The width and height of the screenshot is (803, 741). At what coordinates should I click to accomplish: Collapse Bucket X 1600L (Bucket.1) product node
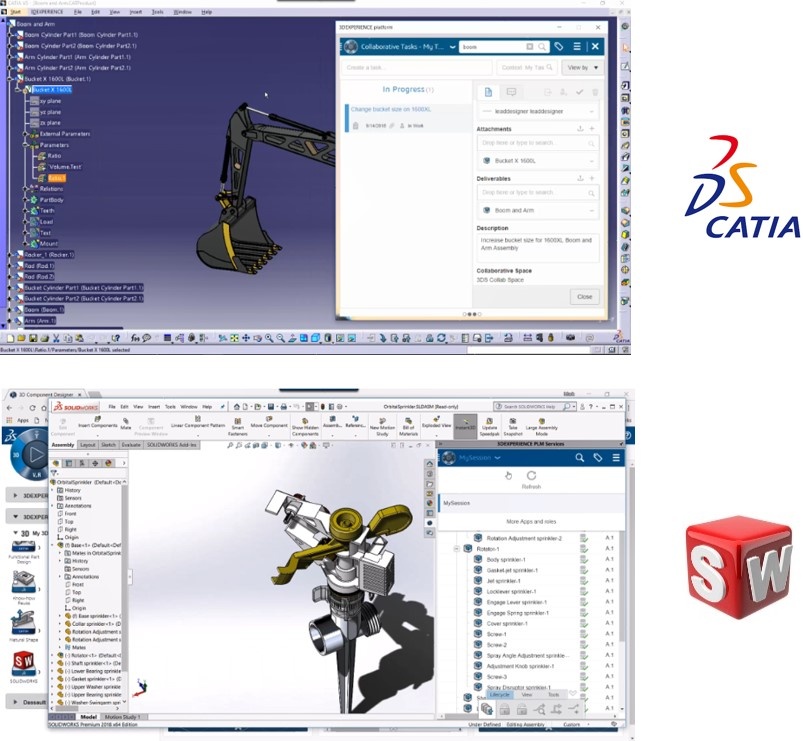[11, 79]
